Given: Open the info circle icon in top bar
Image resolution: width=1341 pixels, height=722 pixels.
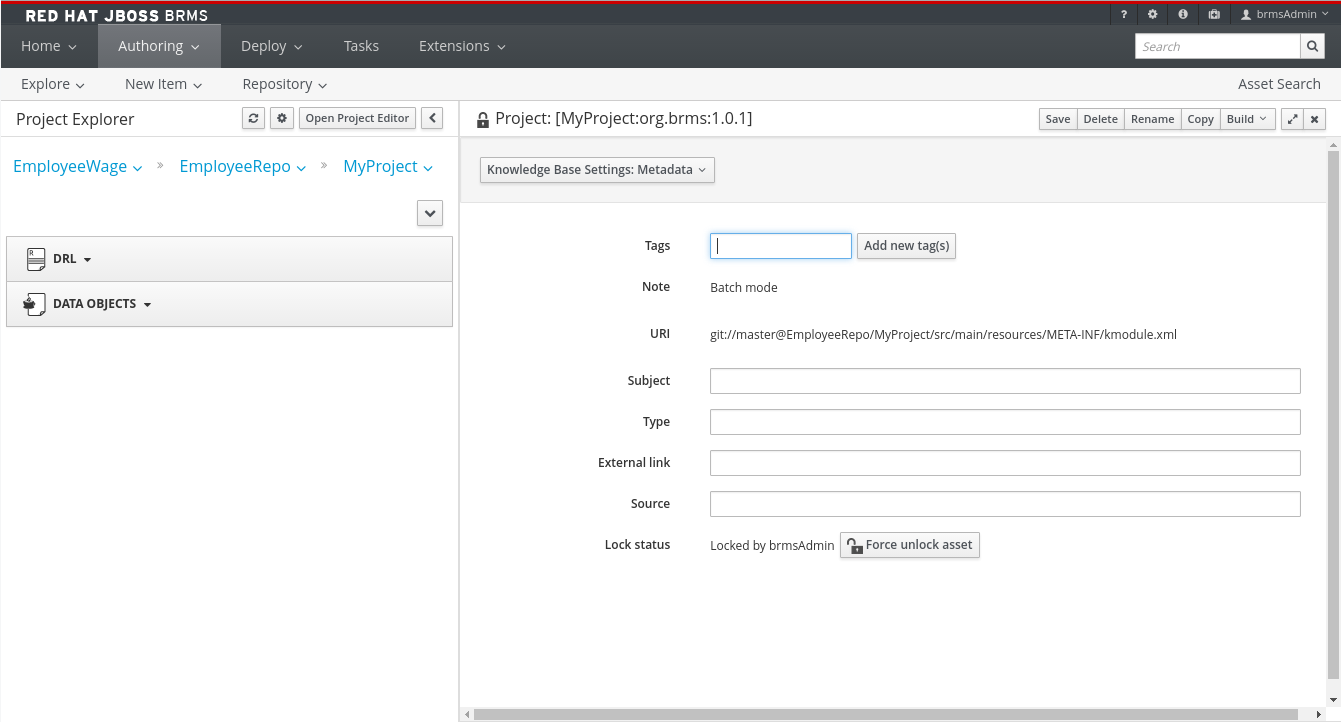Looking at the screenshot, I should (x=1183, y=15).
